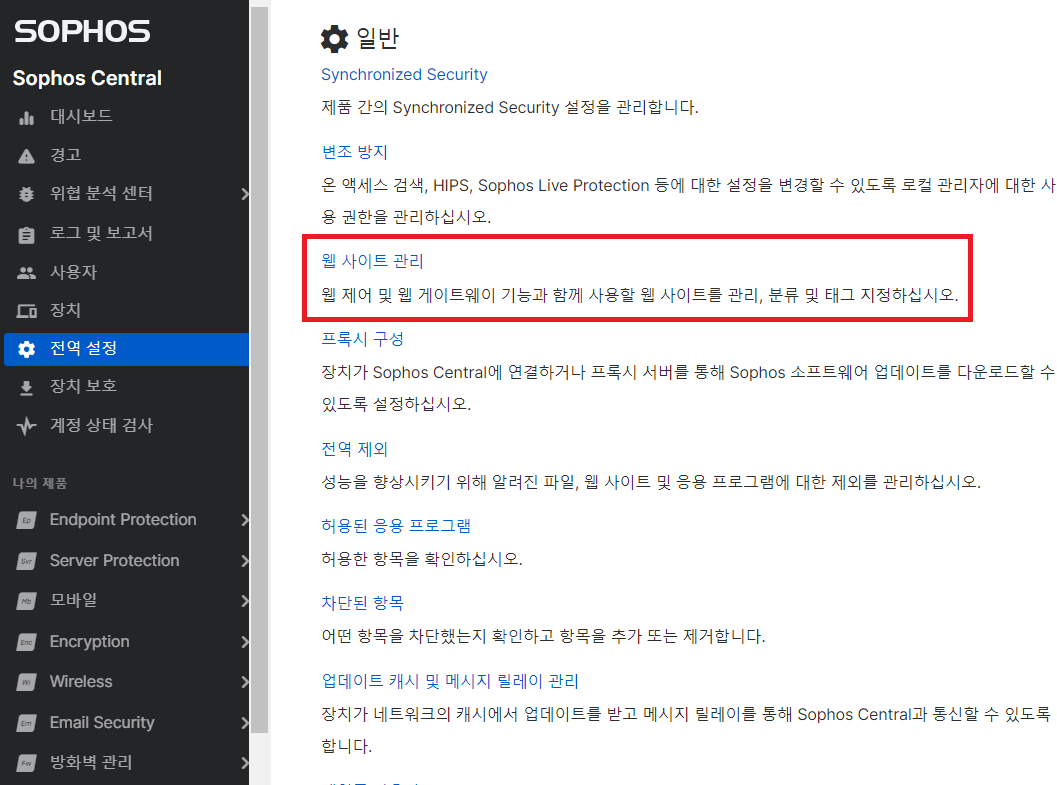Click the Sophos Central title text

(x=87, y=78)
